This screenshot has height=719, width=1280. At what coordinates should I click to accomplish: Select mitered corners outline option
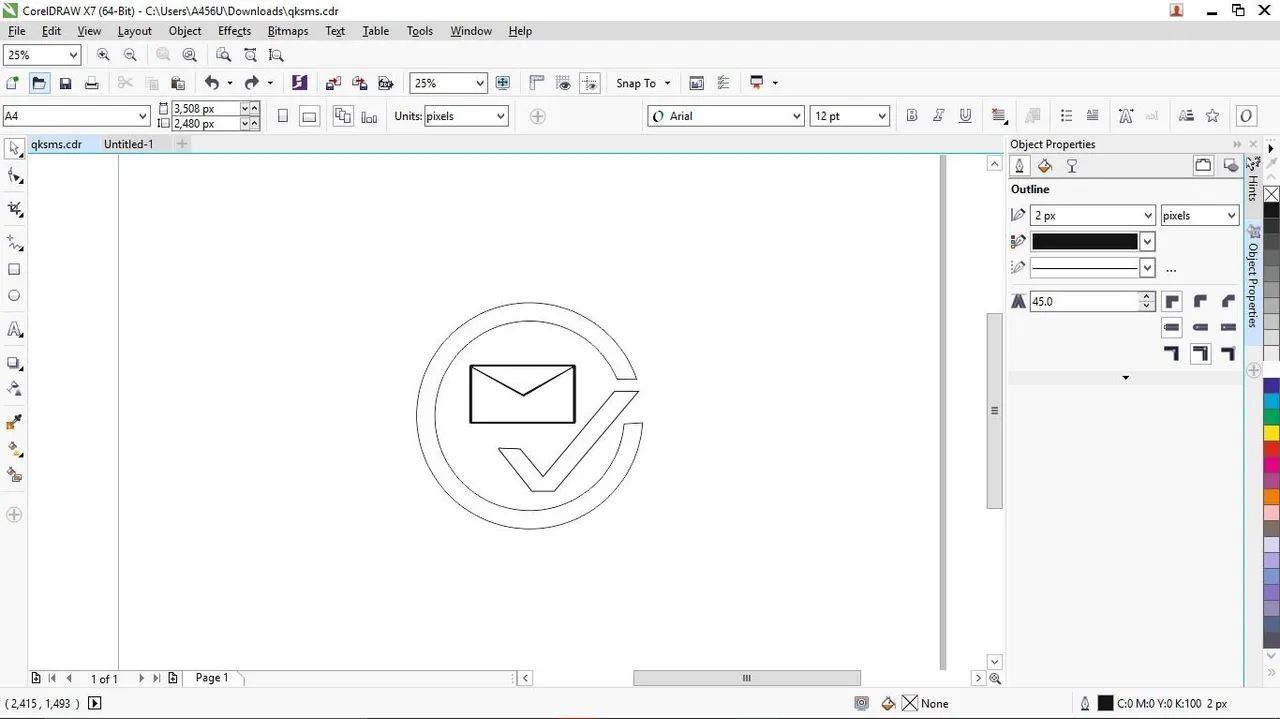click(1172, 301)
